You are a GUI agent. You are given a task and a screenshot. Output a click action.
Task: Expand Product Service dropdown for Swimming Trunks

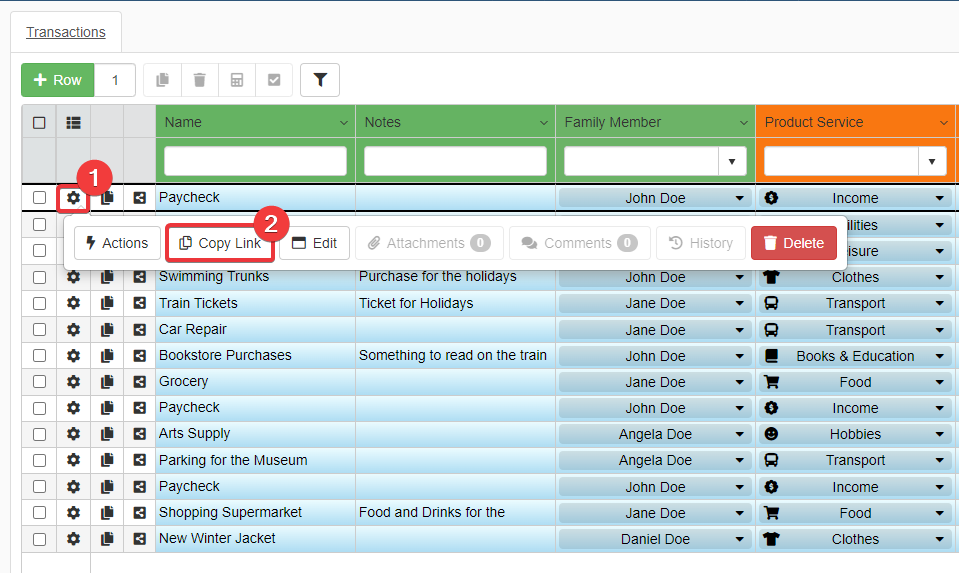coord(939,277)
